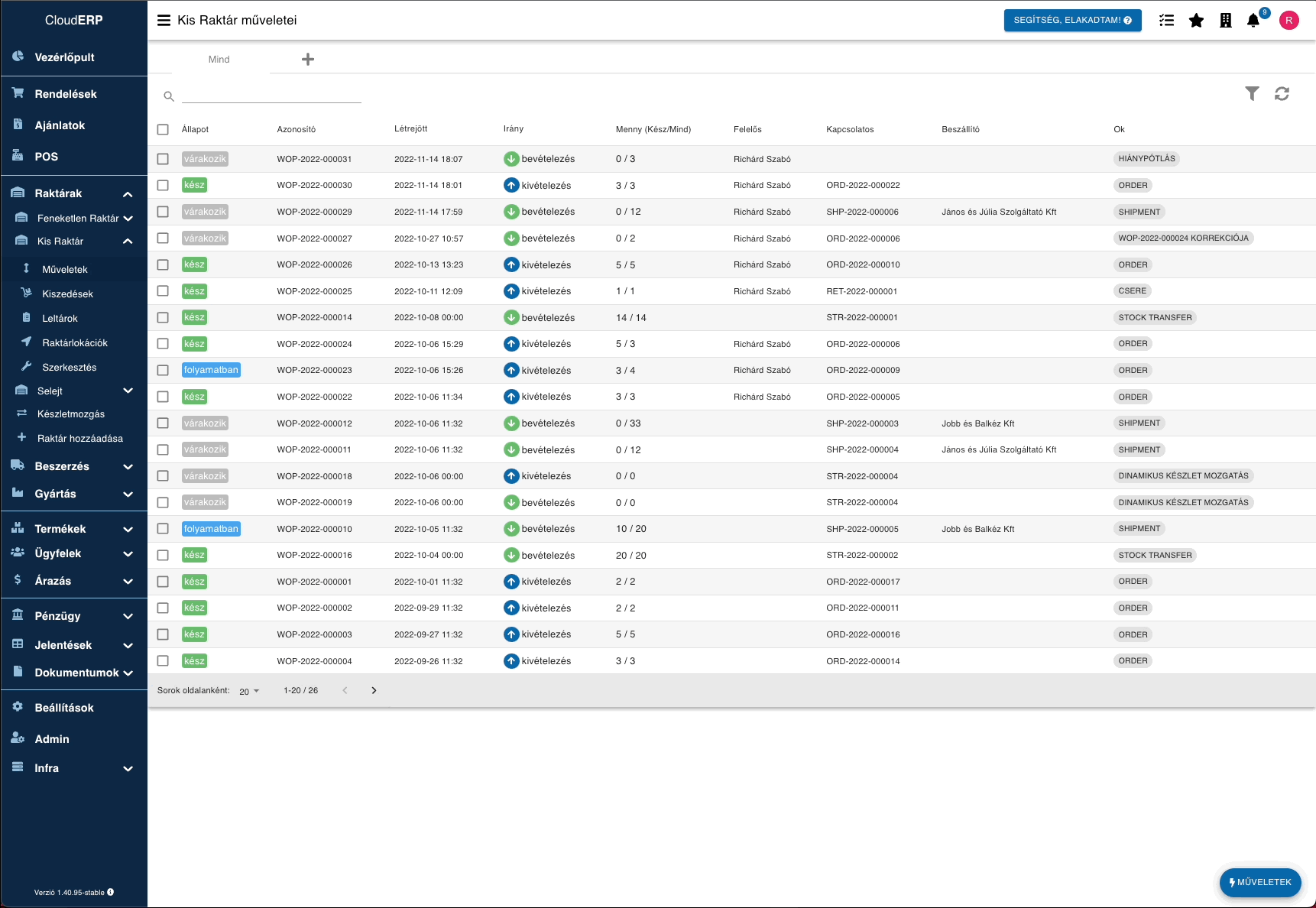
Task: Select checkbox for WOP-2022-000026
Action: pyautogui.click(x=163, y=264)
